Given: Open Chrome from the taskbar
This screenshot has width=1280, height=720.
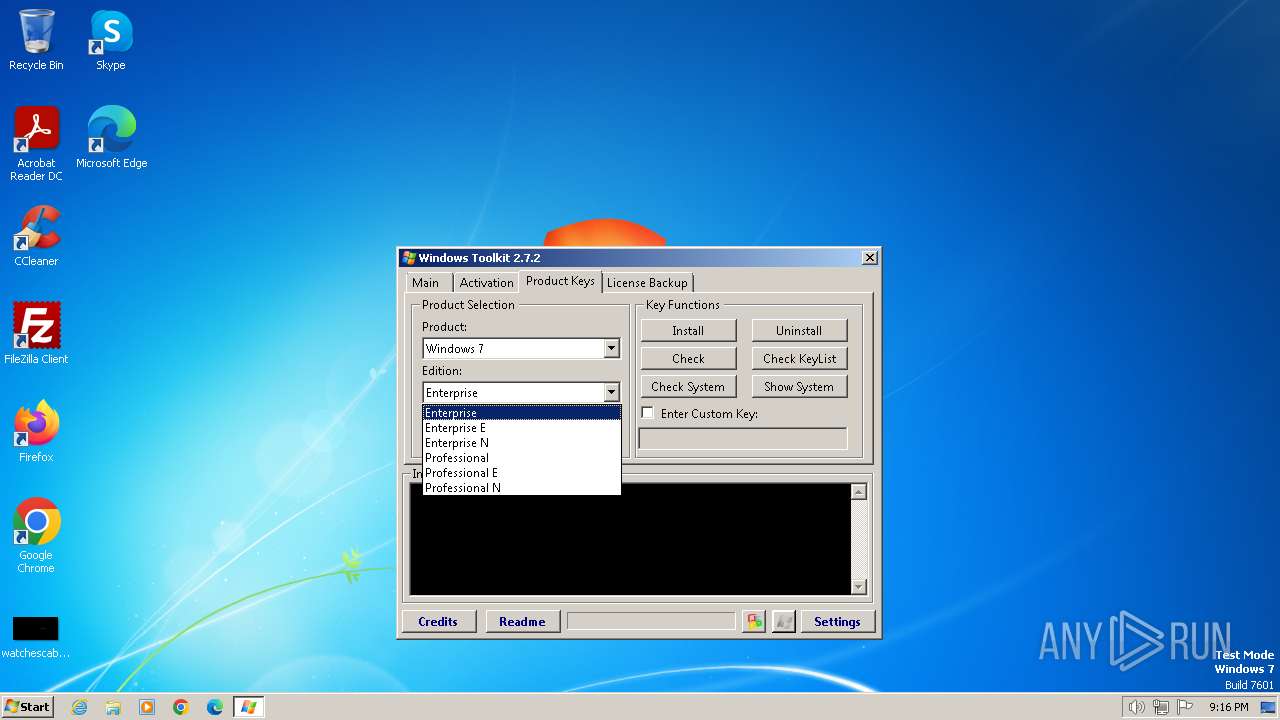Looking at the screenshot, I should 181,707.
